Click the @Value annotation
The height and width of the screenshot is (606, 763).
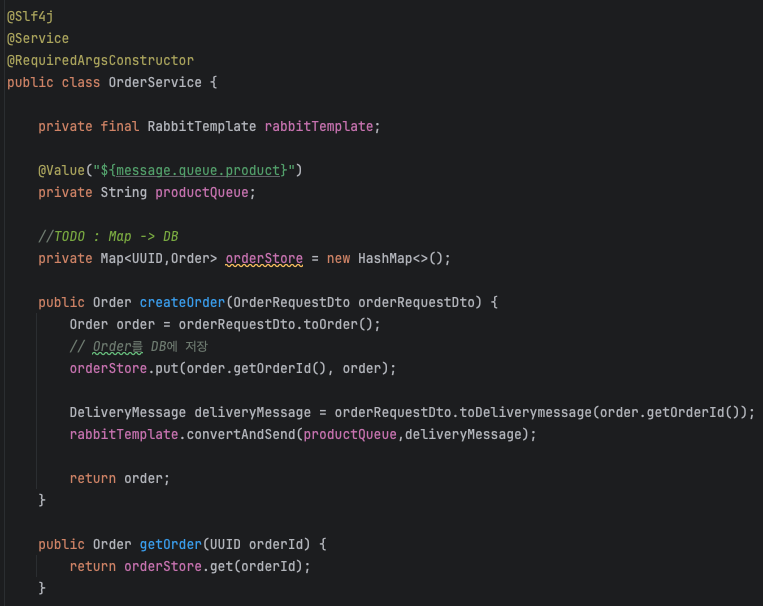click(61, 170)
